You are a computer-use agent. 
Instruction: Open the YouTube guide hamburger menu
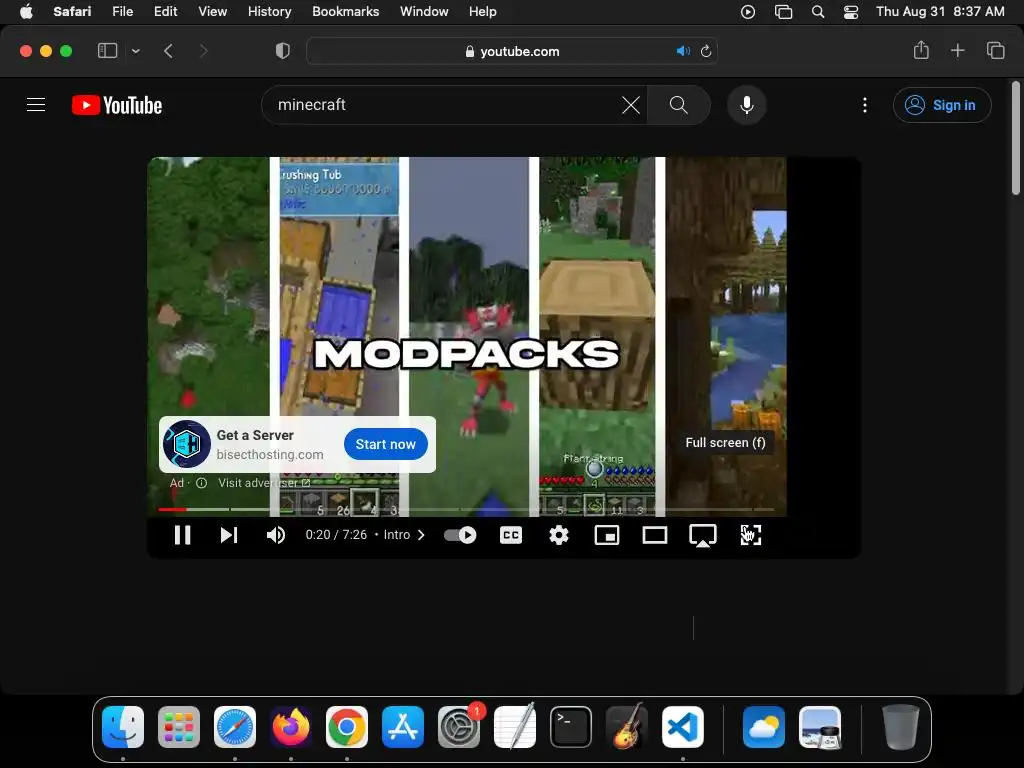[x=36, y=104]
